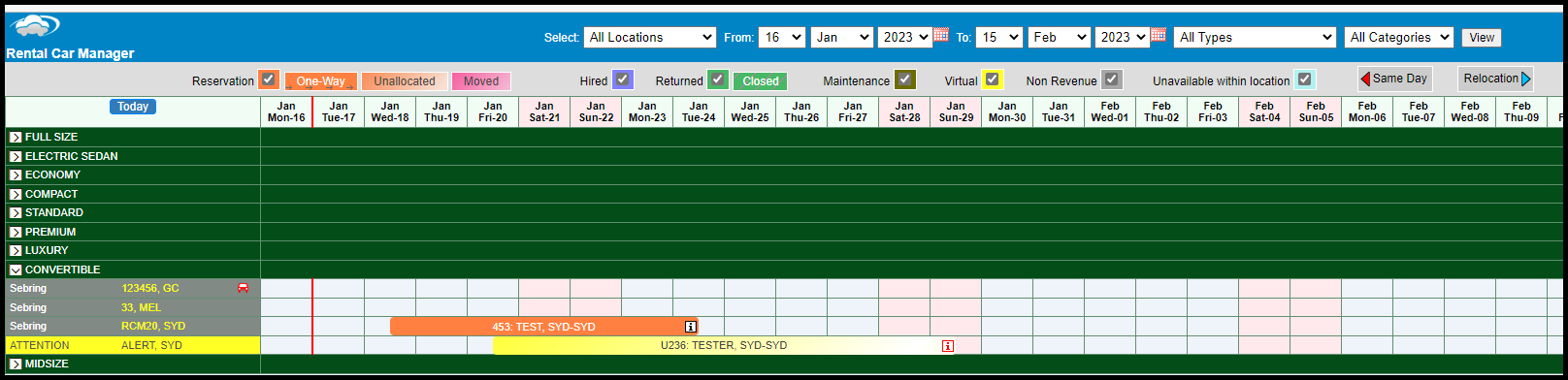1568x380 pixels.
Task: Expand the COMPACT category arrow
Action: tap(16, 194)
